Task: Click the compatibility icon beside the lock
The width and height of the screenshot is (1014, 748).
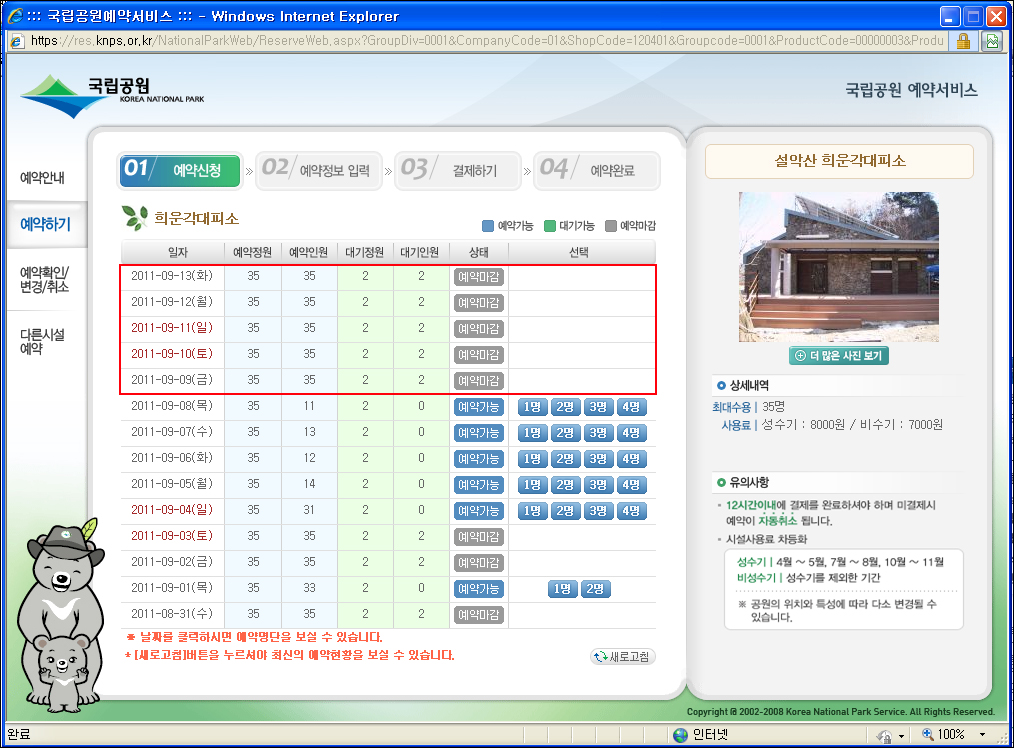Action: coord(991,41)
